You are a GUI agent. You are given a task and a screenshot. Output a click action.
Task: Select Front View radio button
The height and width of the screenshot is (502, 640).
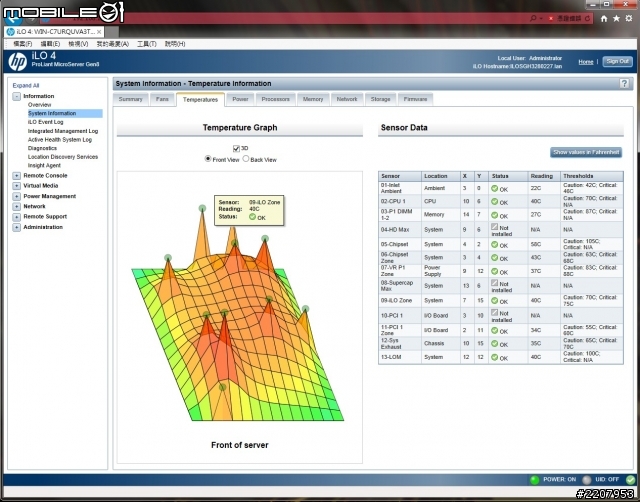pos(208,159)
